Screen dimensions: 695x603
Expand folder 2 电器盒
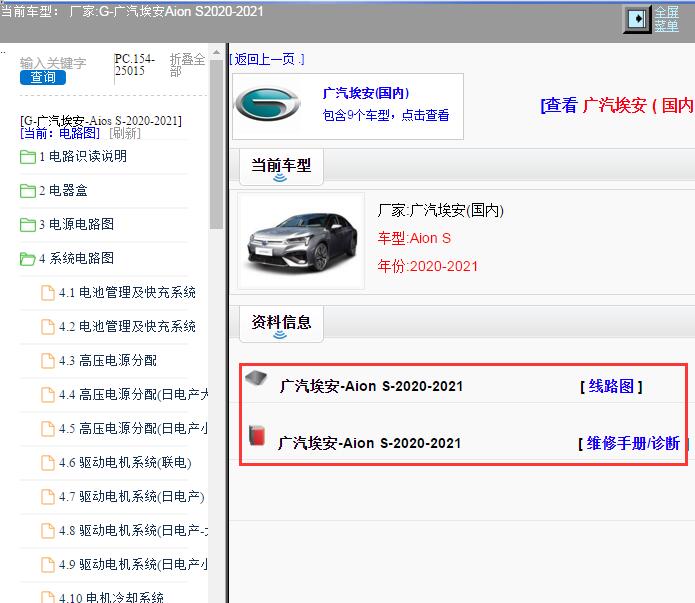63,190
